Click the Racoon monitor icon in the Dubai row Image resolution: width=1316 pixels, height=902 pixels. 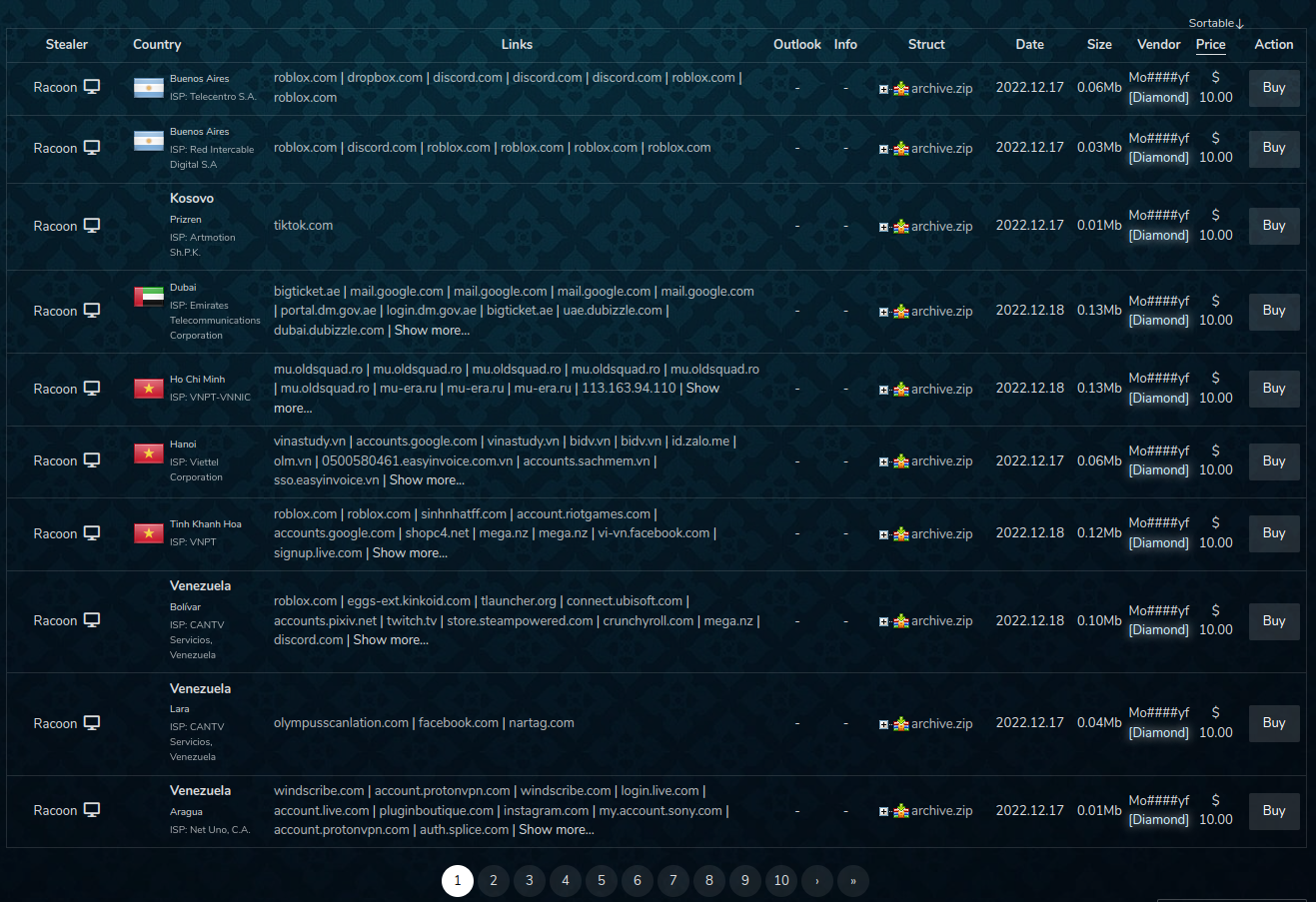coord(90,311)
